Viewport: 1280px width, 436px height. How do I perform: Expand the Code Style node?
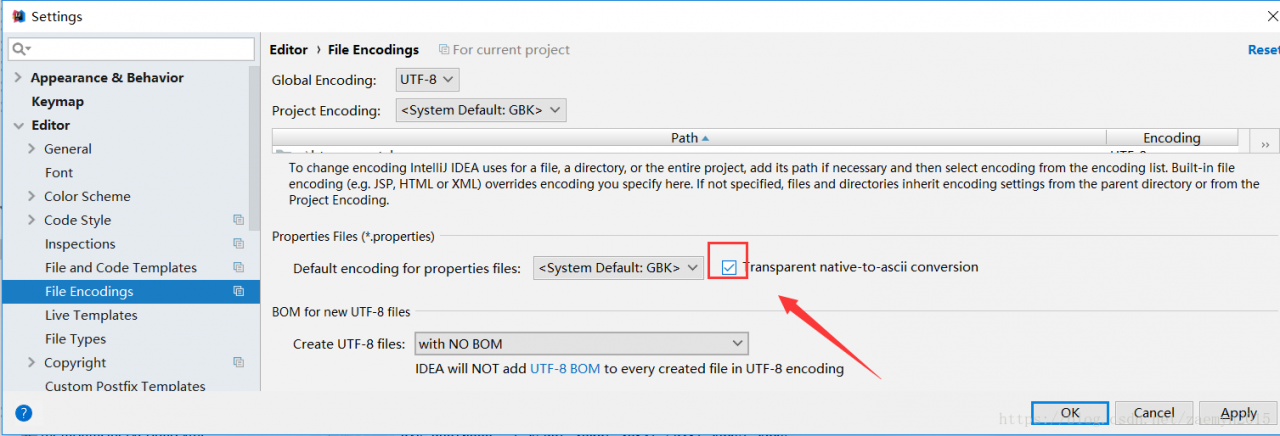tap(32, 221)
